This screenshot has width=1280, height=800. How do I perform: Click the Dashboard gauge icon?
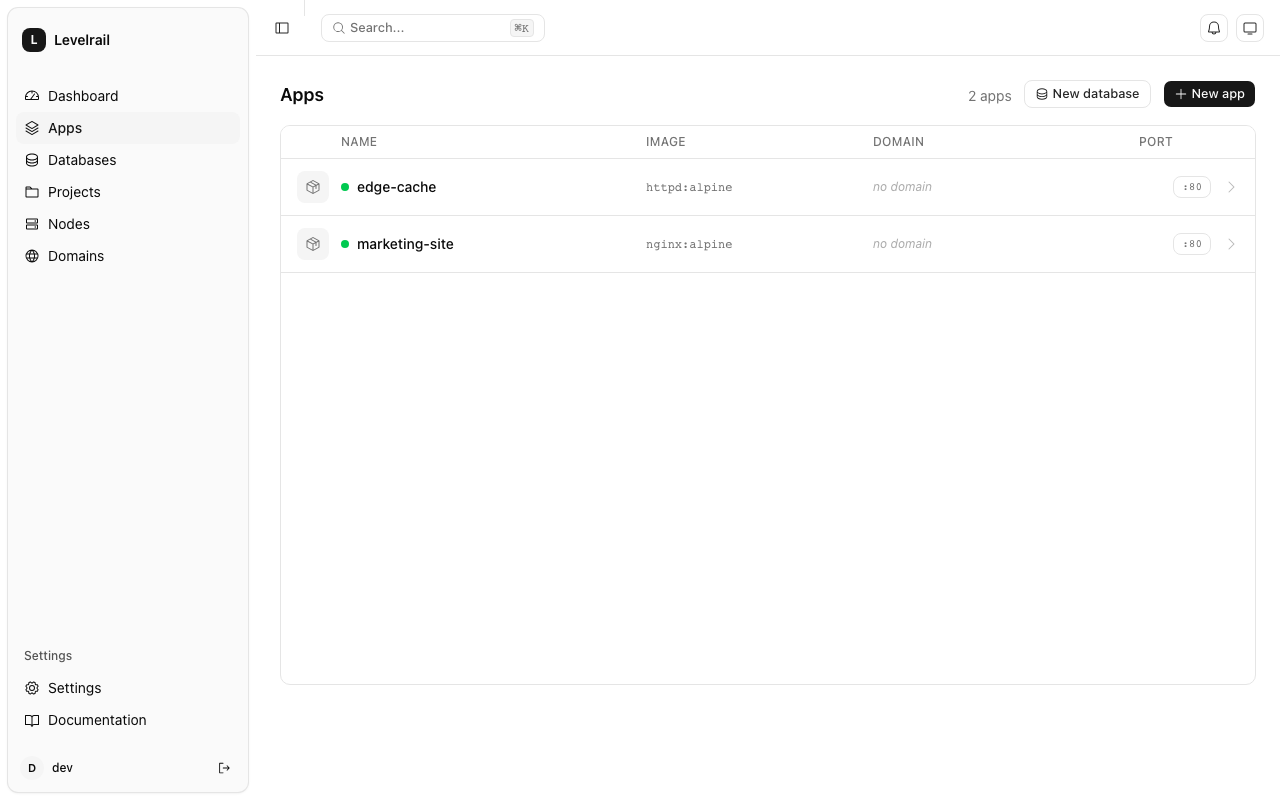pos(32,96)
